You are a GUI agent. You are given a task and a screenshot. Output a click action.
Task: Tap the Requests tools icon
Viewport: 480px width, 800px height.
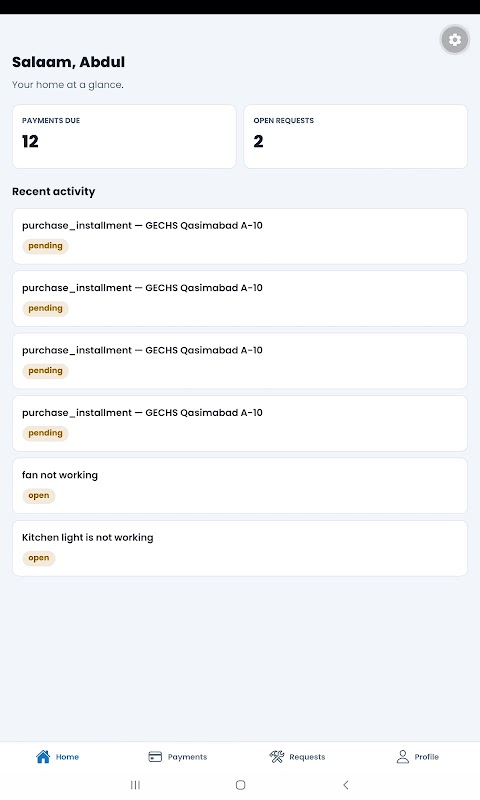(276, 757)
